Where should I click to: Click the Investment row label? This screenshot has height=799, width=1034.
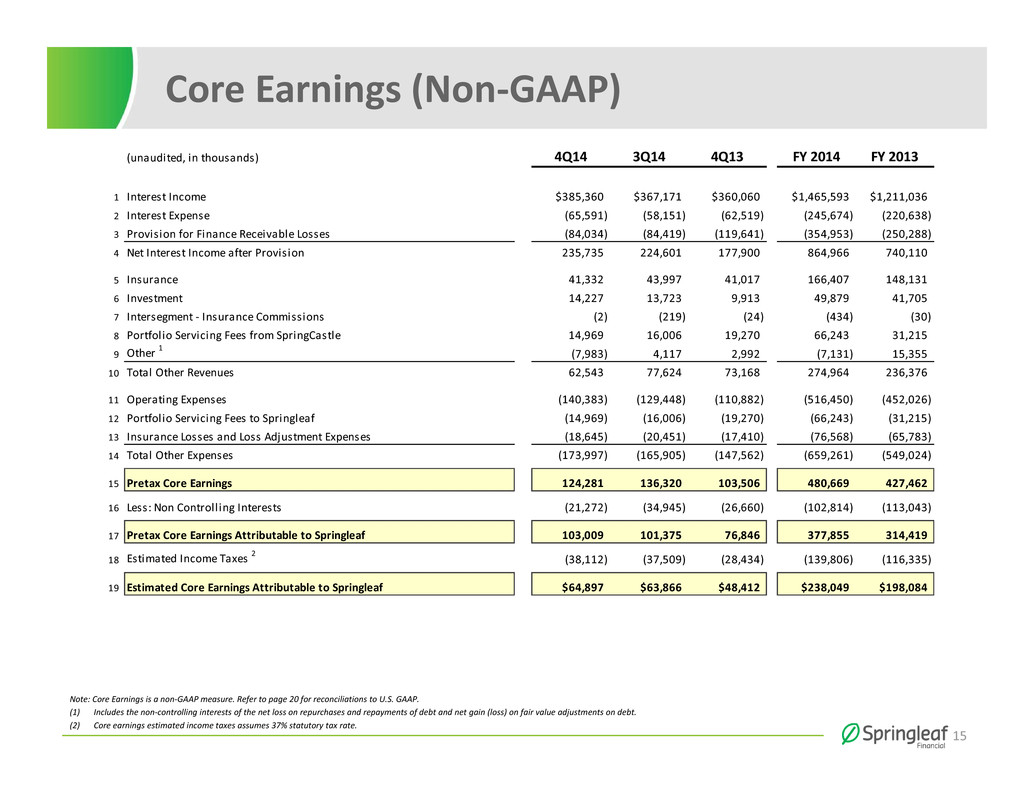point(155,298)
